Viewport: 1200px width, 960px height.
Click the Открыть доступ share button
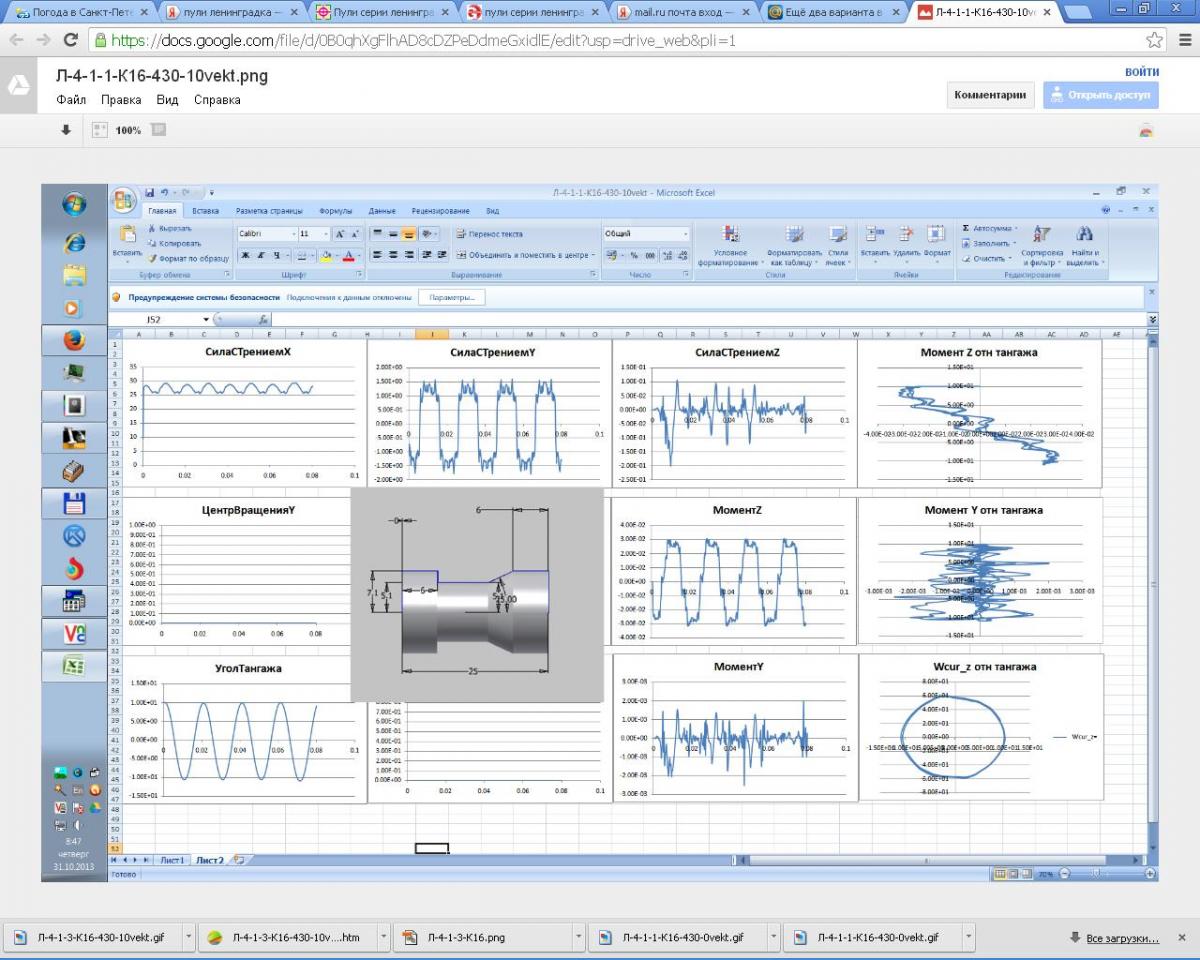[x=1100, y=95]
